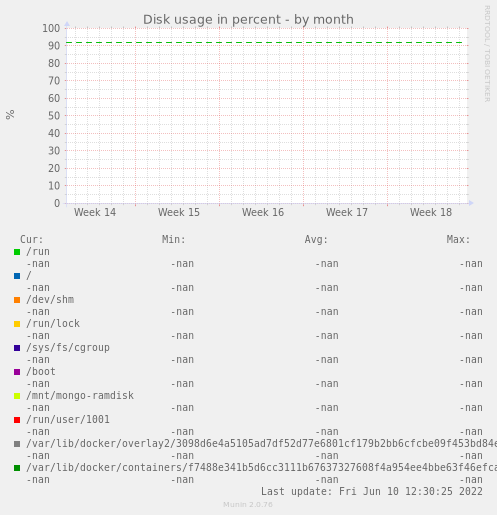Image resolution: width=497 pixels, height=515 pixels.
Task: Click the purple /boot legend swatch
Action: (17, 372)
